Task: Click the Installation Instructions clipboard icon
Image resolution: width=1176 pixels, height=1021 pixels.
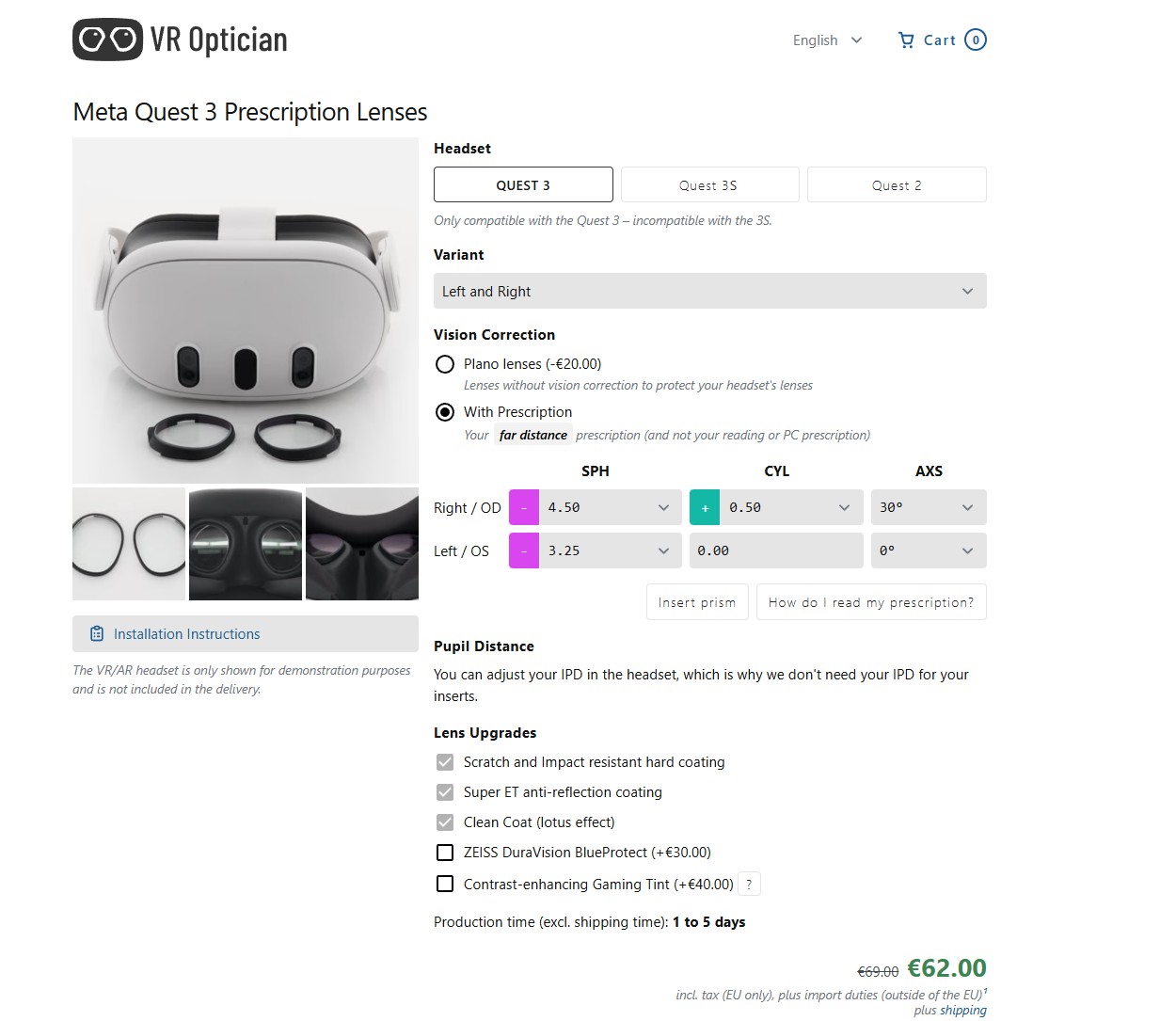Action: (96, 634)
